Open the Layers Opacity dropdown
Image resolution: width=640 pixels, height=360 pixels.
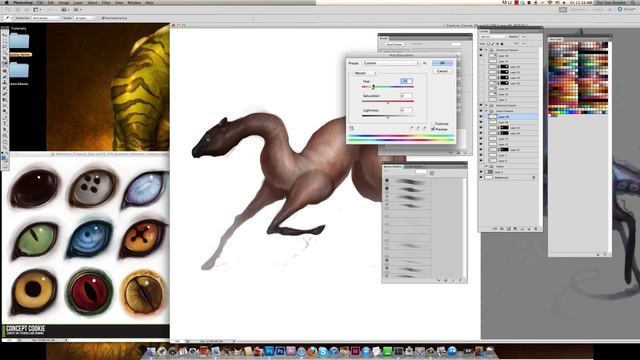point(523,36)
